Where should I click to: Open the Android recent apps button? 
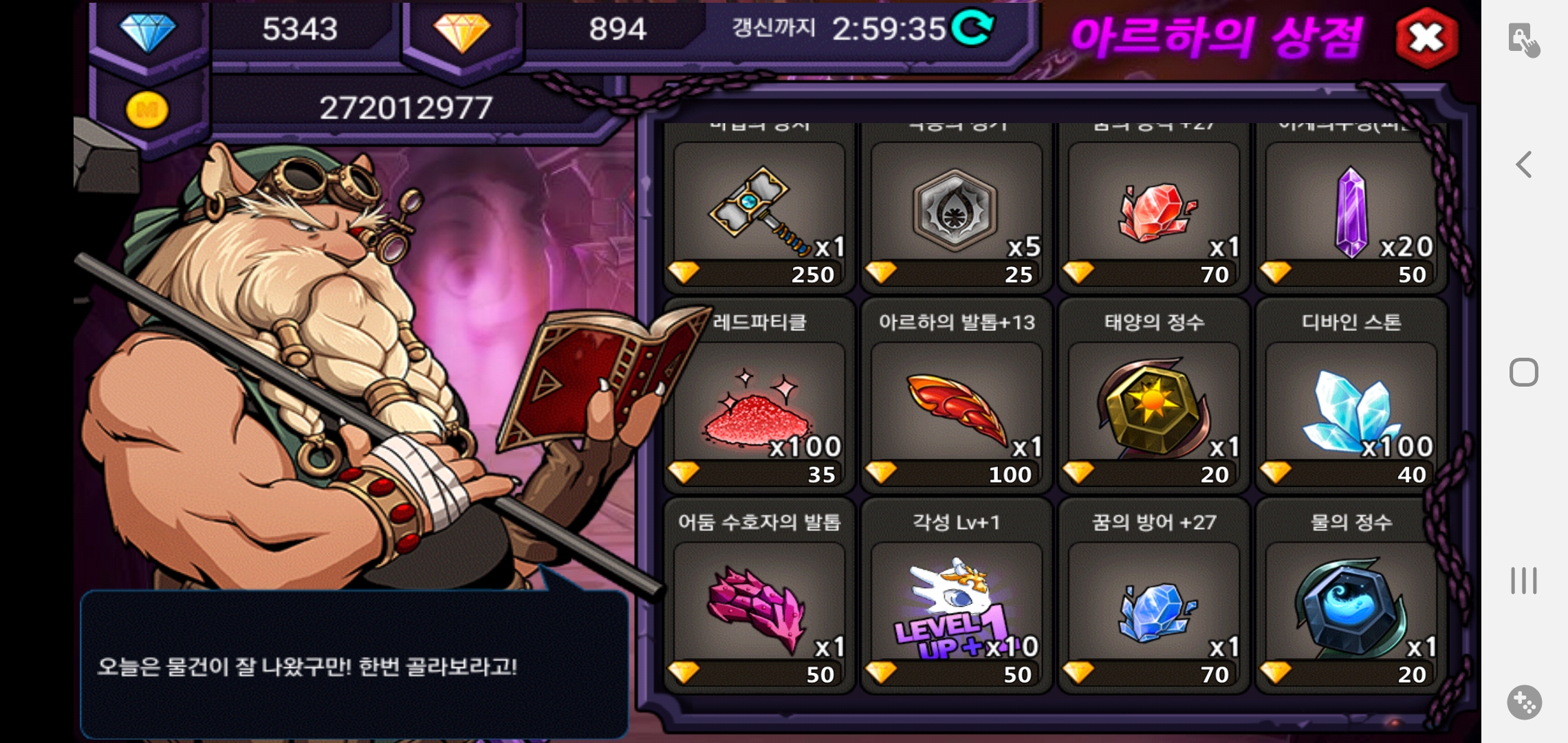click(1524, 581)
